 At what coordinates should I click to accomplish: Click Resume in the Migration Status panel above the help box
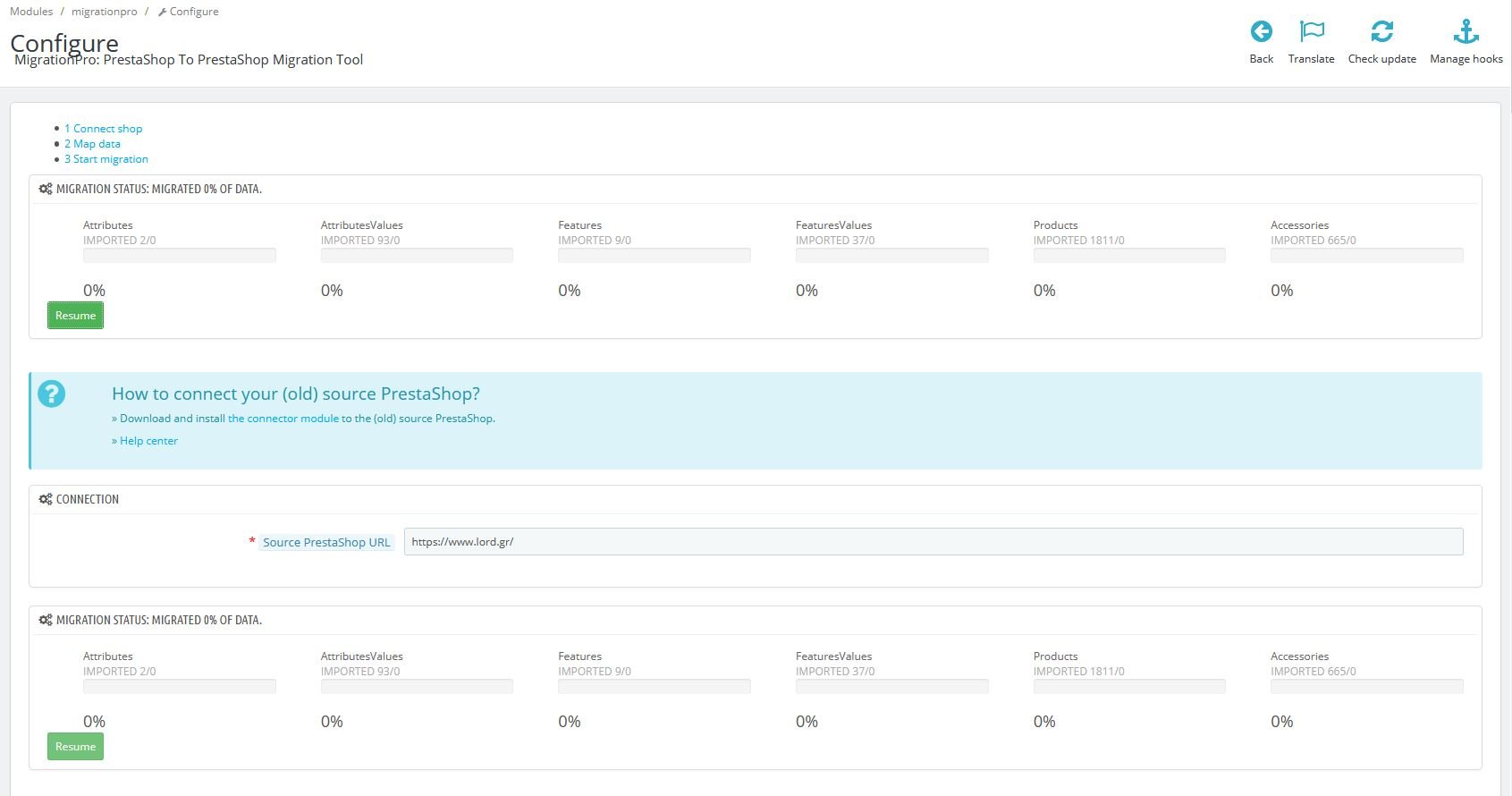click(x=75, y=316)
